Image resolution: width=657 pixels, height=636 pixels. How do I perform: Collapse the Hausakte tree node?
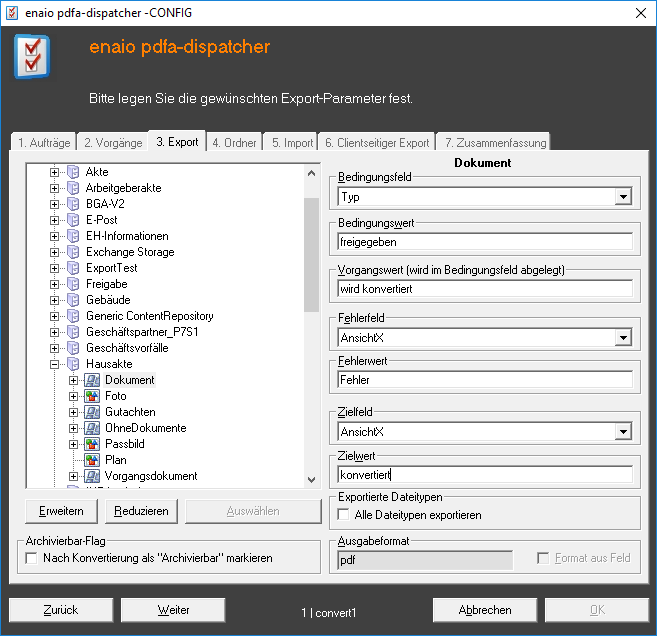(x=54, y=364)
